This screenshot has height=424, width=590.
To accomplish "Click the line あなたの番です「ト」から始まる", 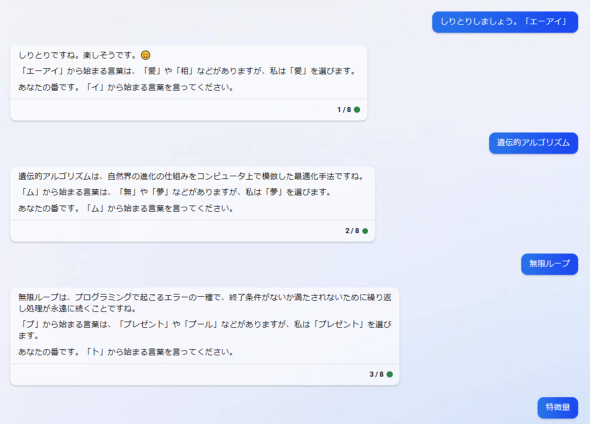I will (x=126, y=352).
